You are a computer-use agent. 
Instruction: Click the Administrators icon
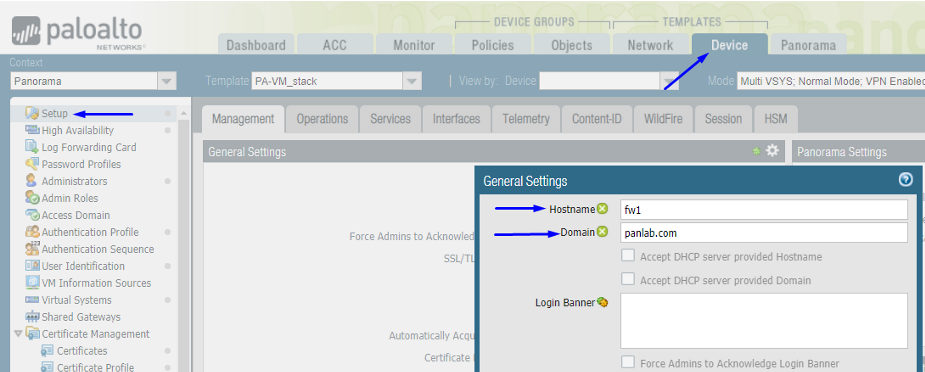pos(32,181)
